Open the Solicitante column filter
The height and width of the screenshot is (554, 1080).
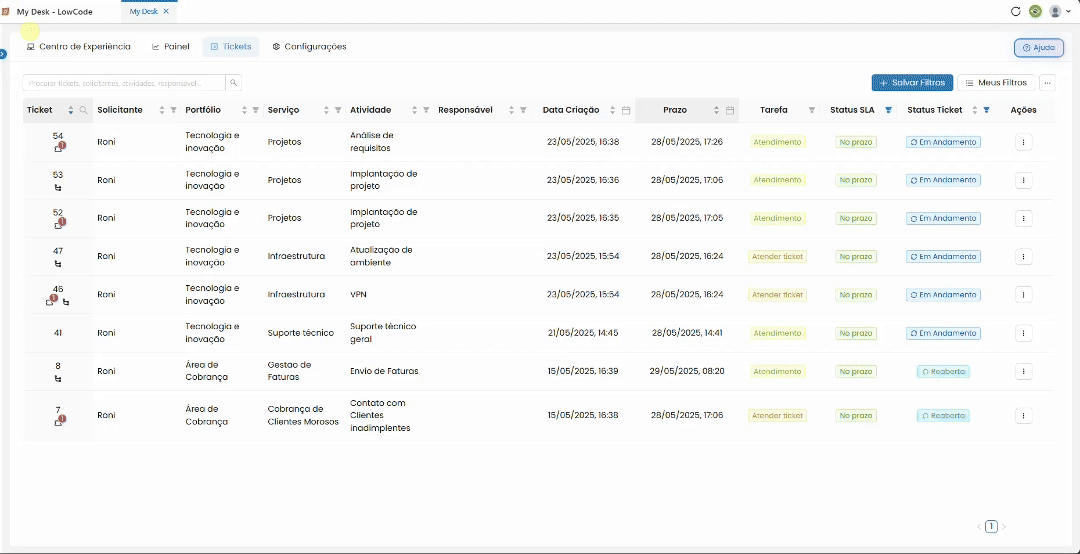click(174, 110)
